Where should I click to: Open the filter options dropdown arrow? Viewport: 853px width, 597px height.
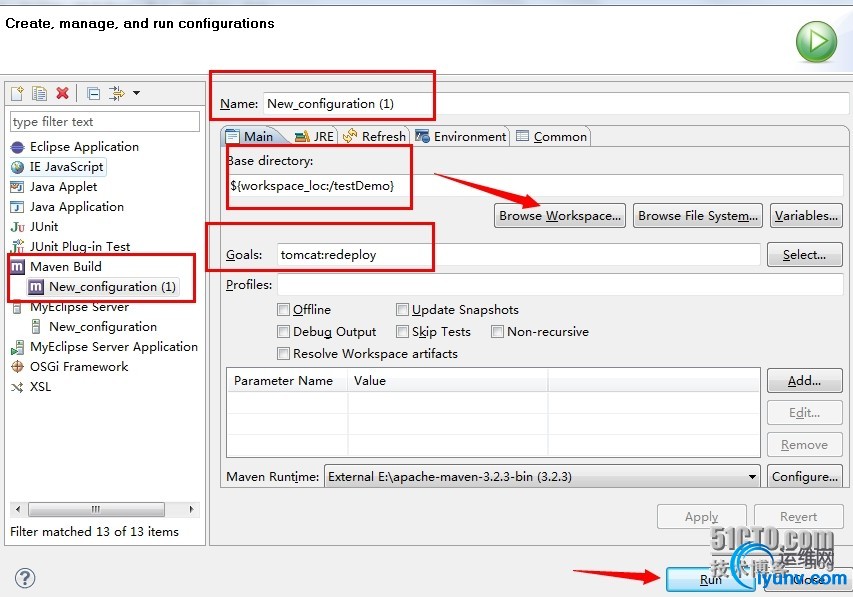[x=137, y=93]
